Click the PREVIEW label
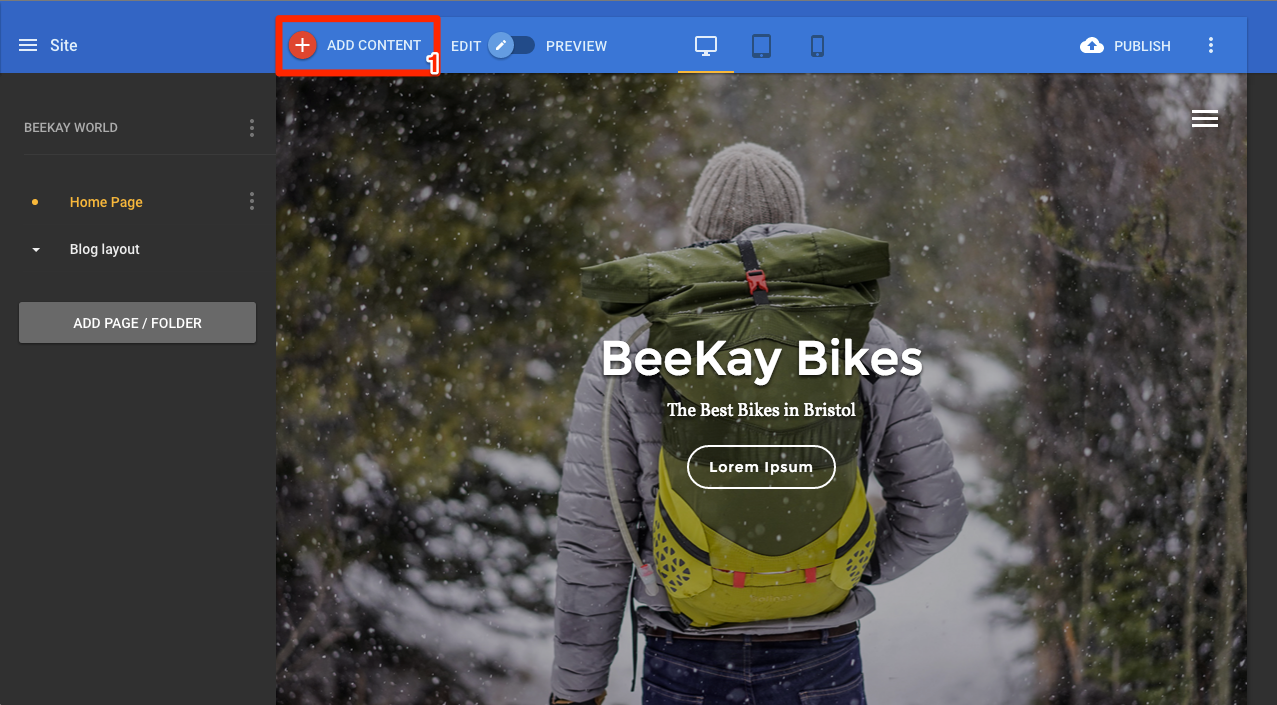Screen dimensions: 1277x705 pyautogui.click(x=576, y=46)
